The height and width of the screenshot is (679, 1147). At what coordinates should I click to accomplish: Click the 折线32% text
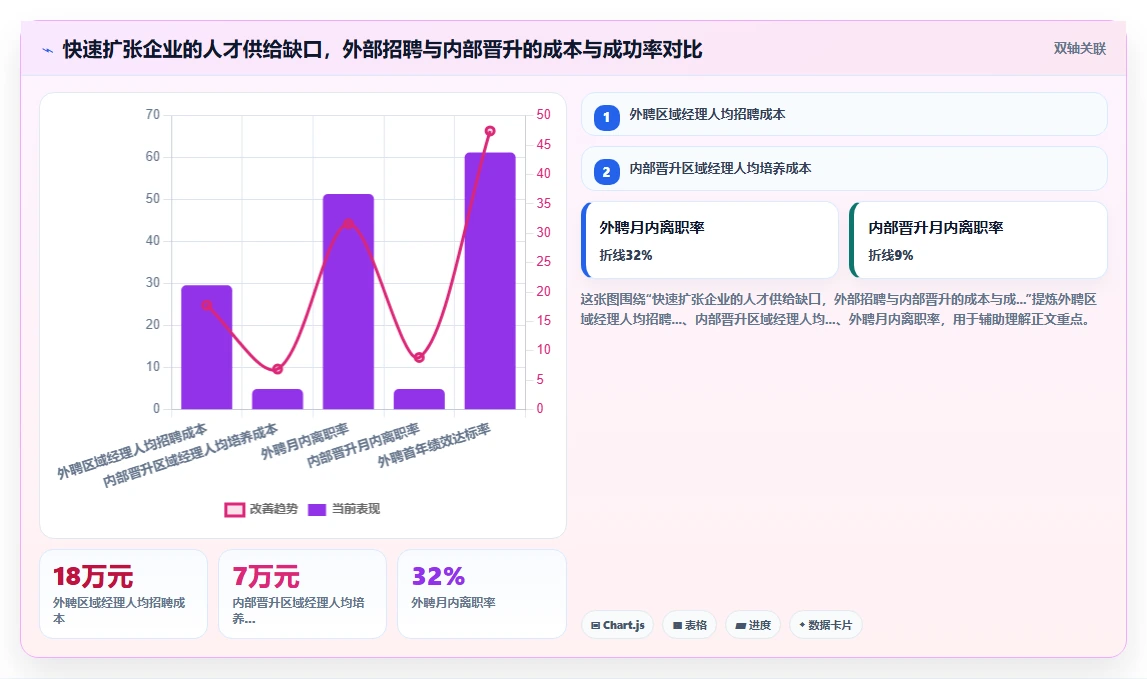pos(625,255)
